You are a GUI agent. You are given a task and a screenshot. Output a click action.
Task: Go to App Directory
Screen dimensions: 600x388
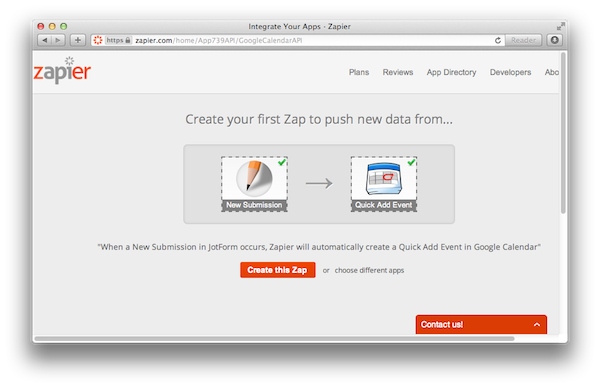[452, 72]
